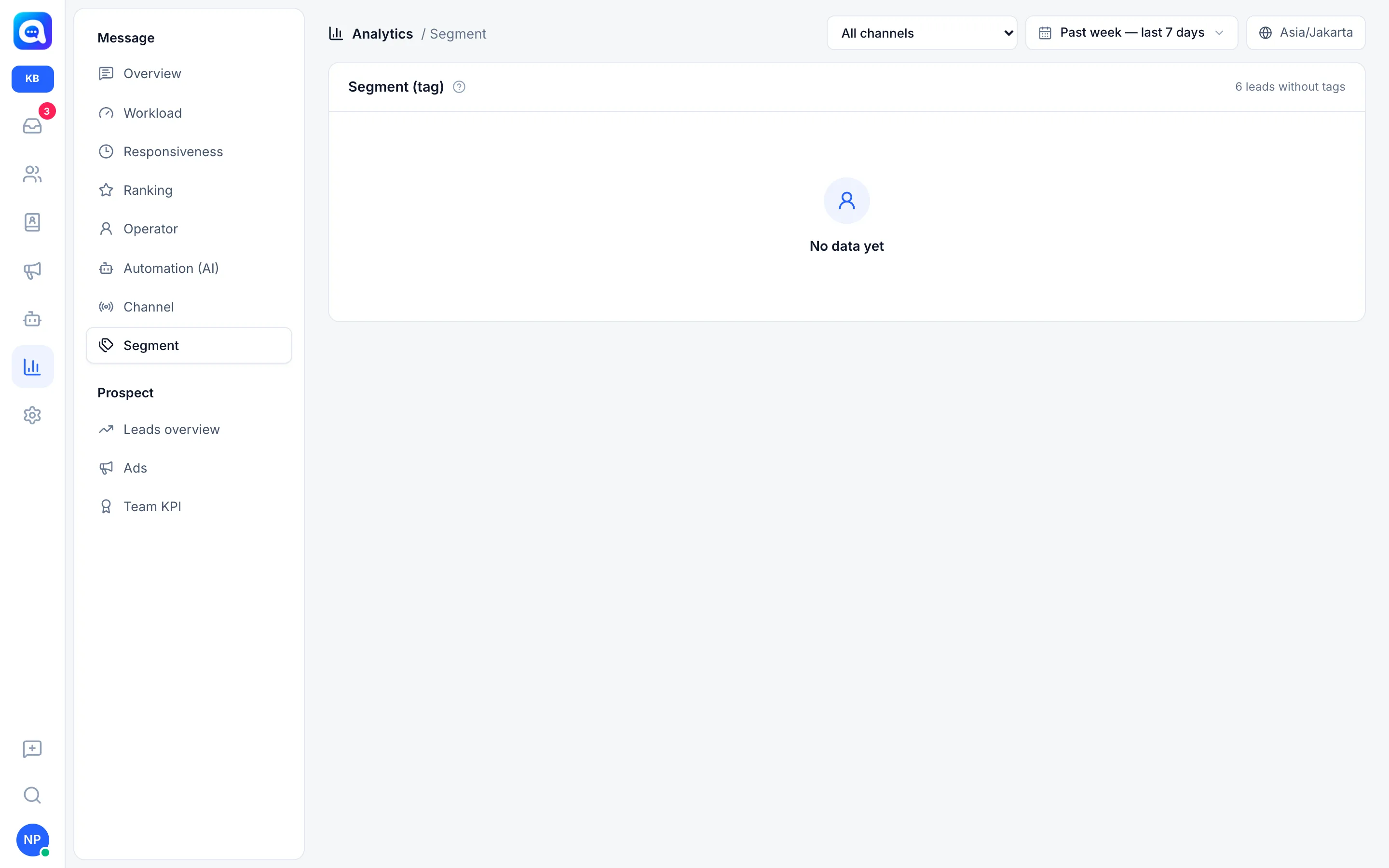Open the inbox with 3 notifications
The width and height of the screenshot is (1389, 868).
click(32, 126)
